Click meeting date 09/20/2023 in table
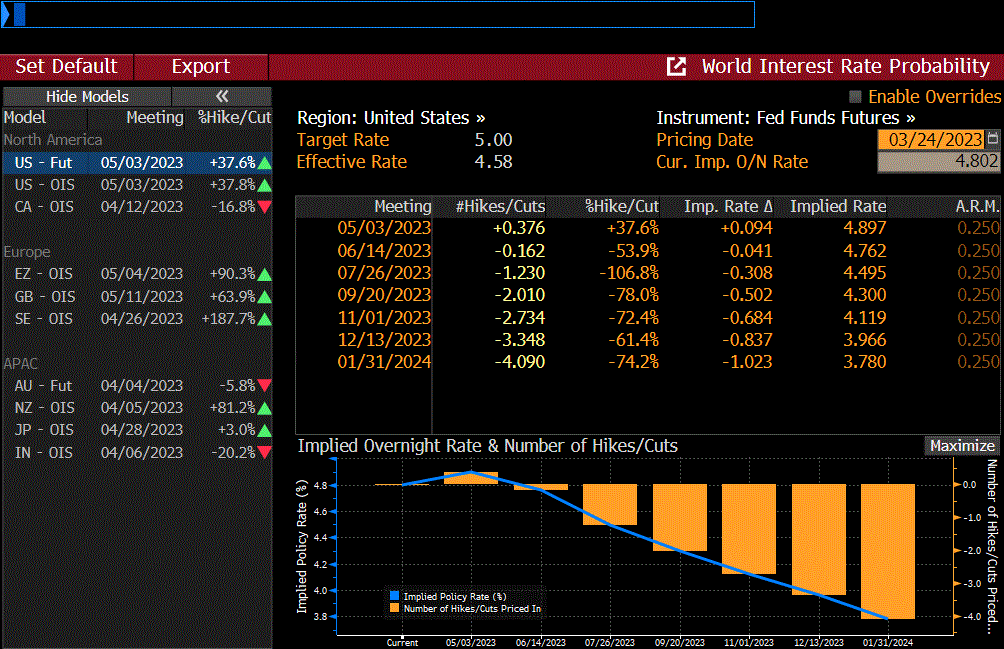The height and width of the screenshot is (649, 1004). tap(384, 295)
